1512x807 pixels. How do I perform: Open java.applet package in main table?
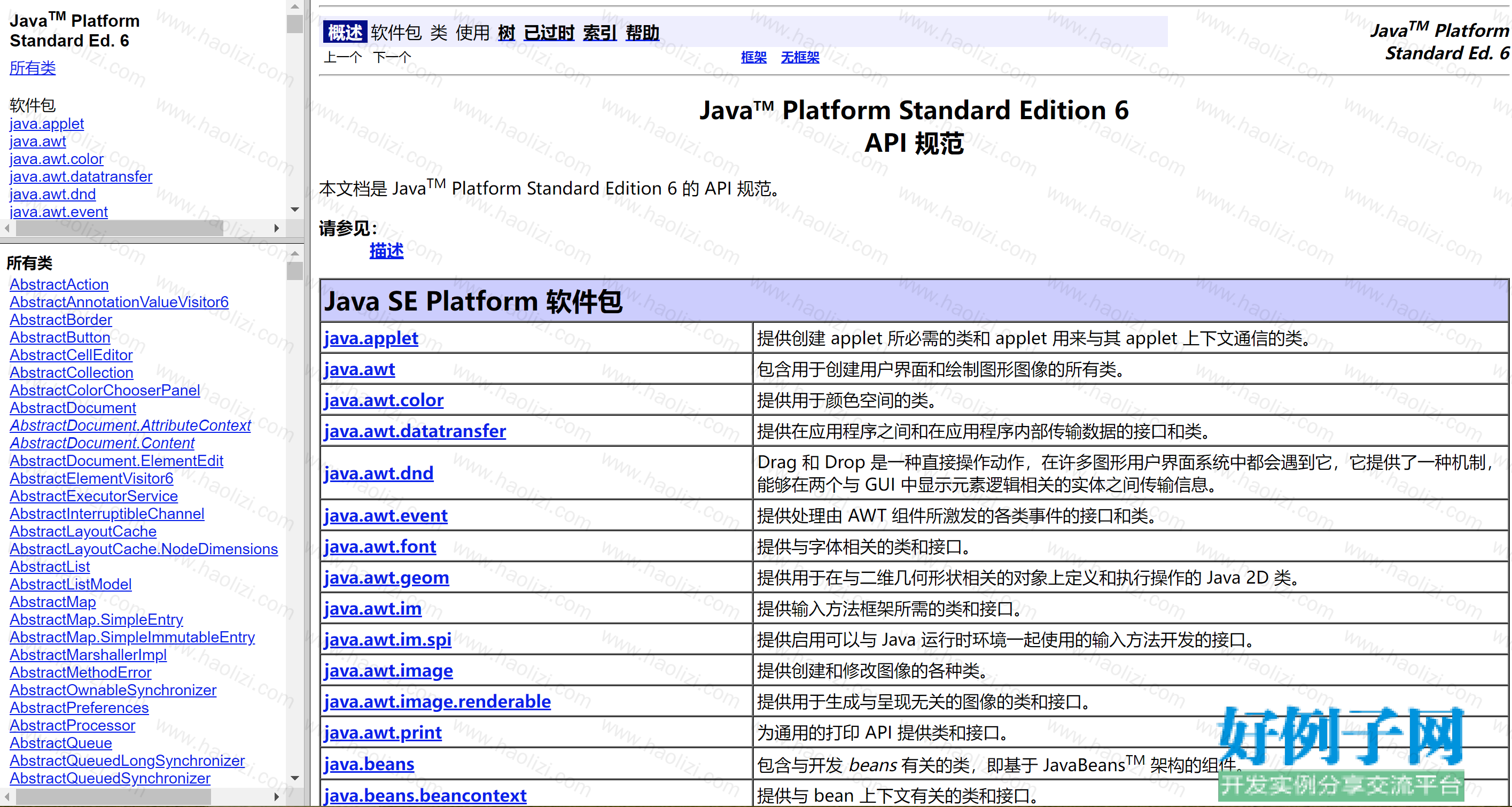[371, 338]
